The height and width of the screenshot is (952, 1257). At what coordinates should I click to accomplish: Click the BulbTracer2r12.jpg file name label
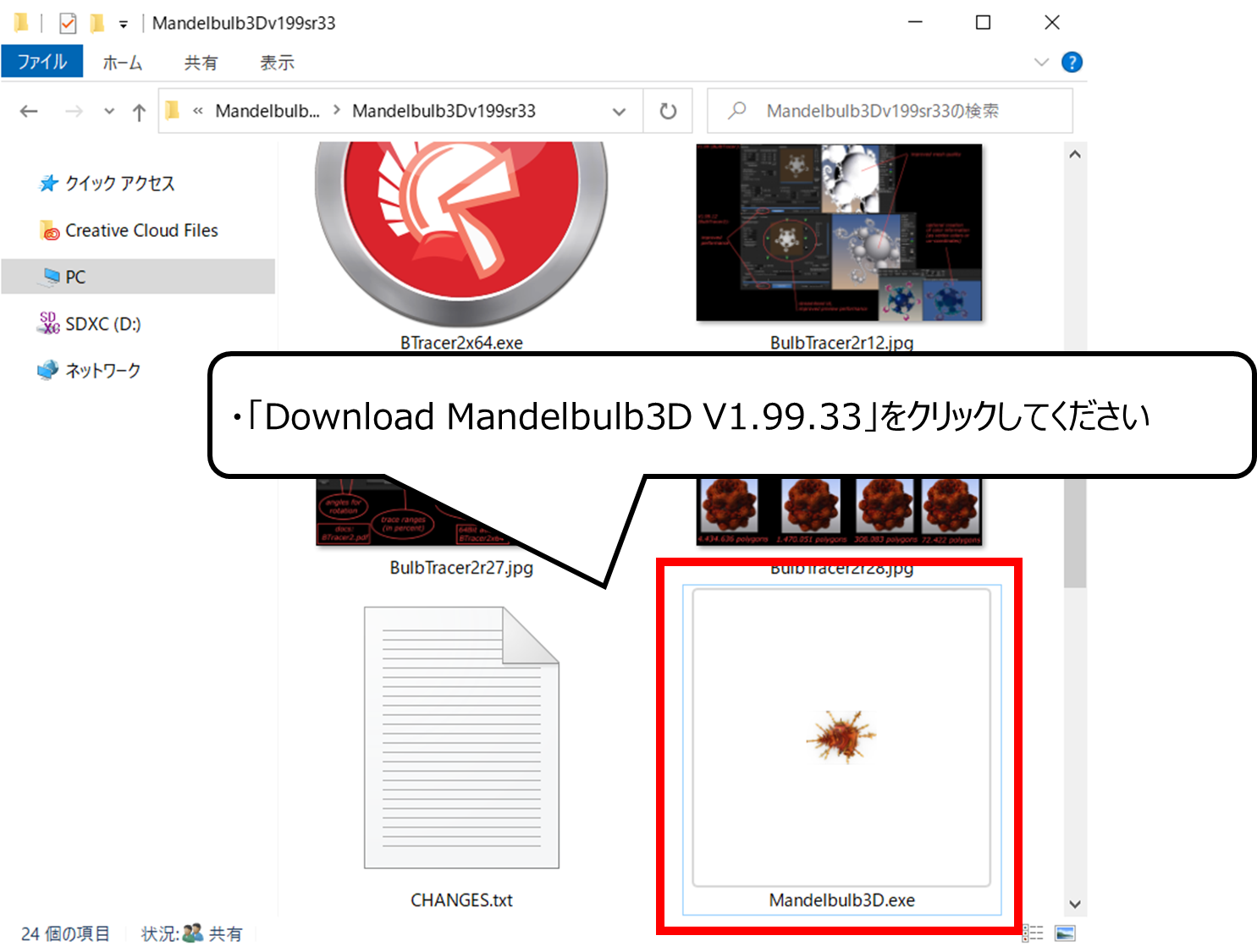coord(841,343)
